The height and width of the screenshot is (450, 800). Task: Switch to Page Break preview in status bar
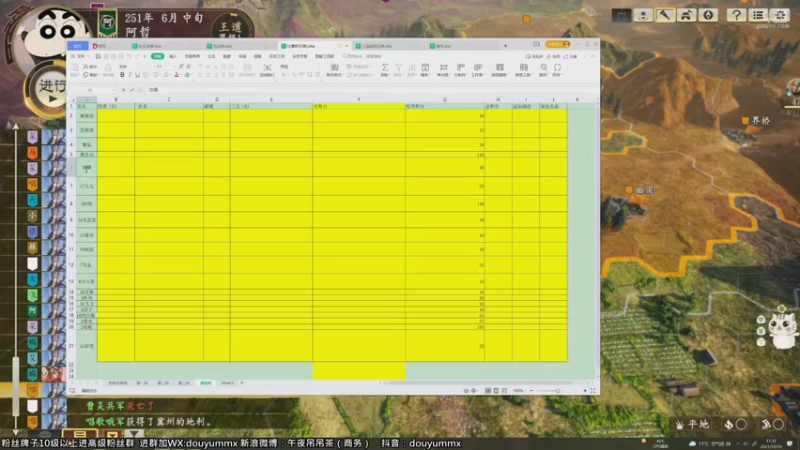[504, 391]
